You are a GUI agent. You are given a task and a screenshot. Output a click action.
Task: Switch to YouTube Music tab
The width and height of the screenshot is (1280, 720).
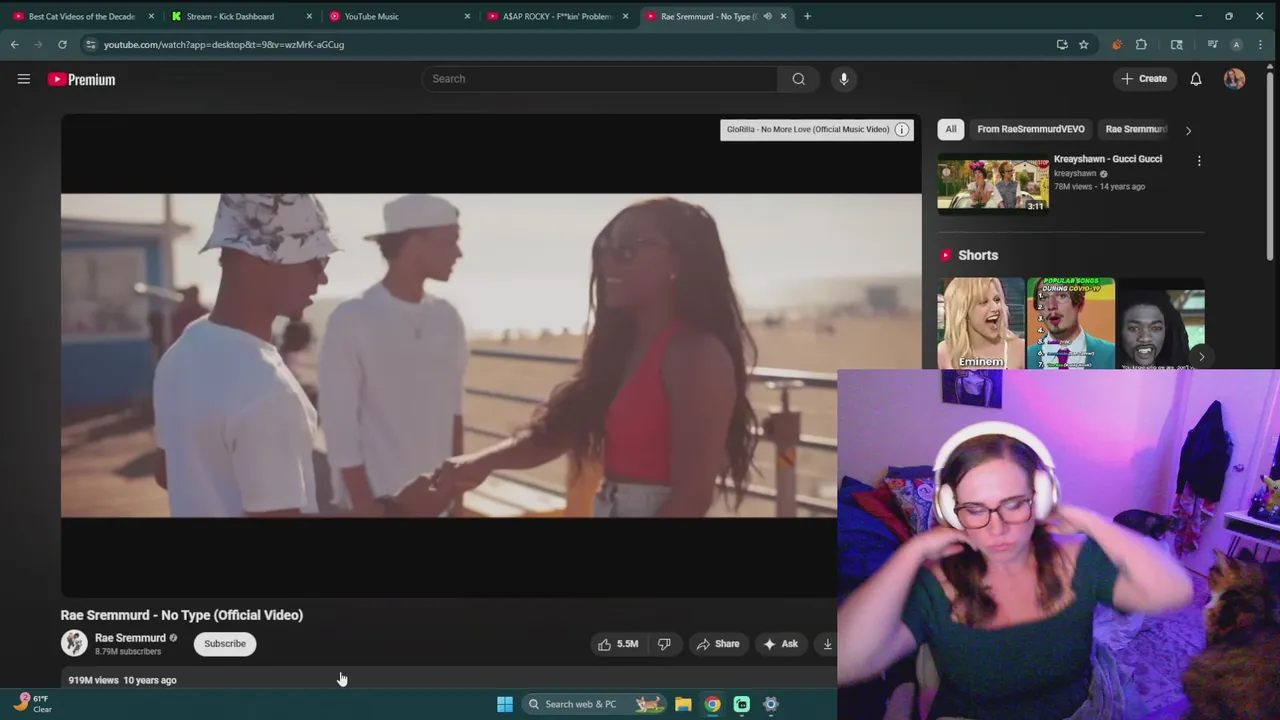tap(399, 16)
